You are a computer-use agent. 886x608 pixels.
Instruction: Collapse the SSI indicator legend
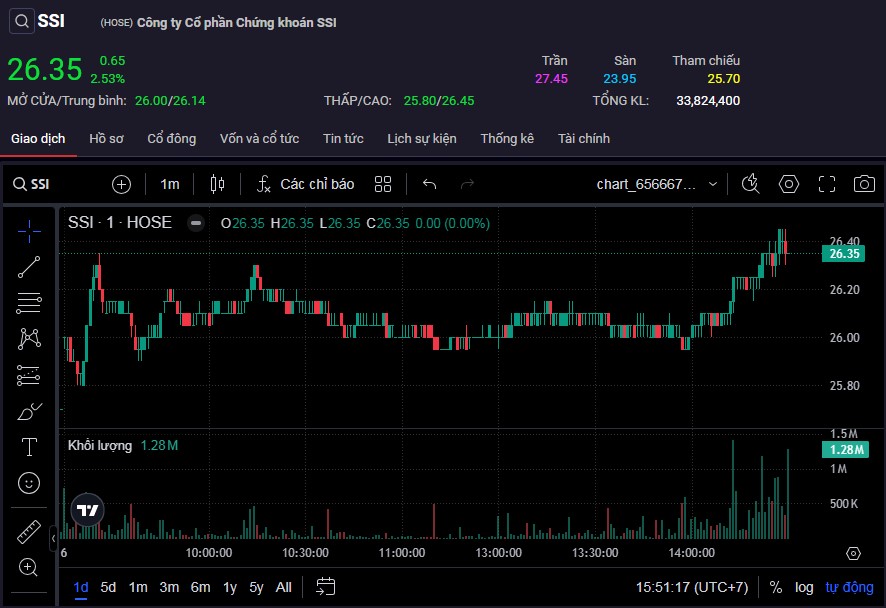pos(197,223)
